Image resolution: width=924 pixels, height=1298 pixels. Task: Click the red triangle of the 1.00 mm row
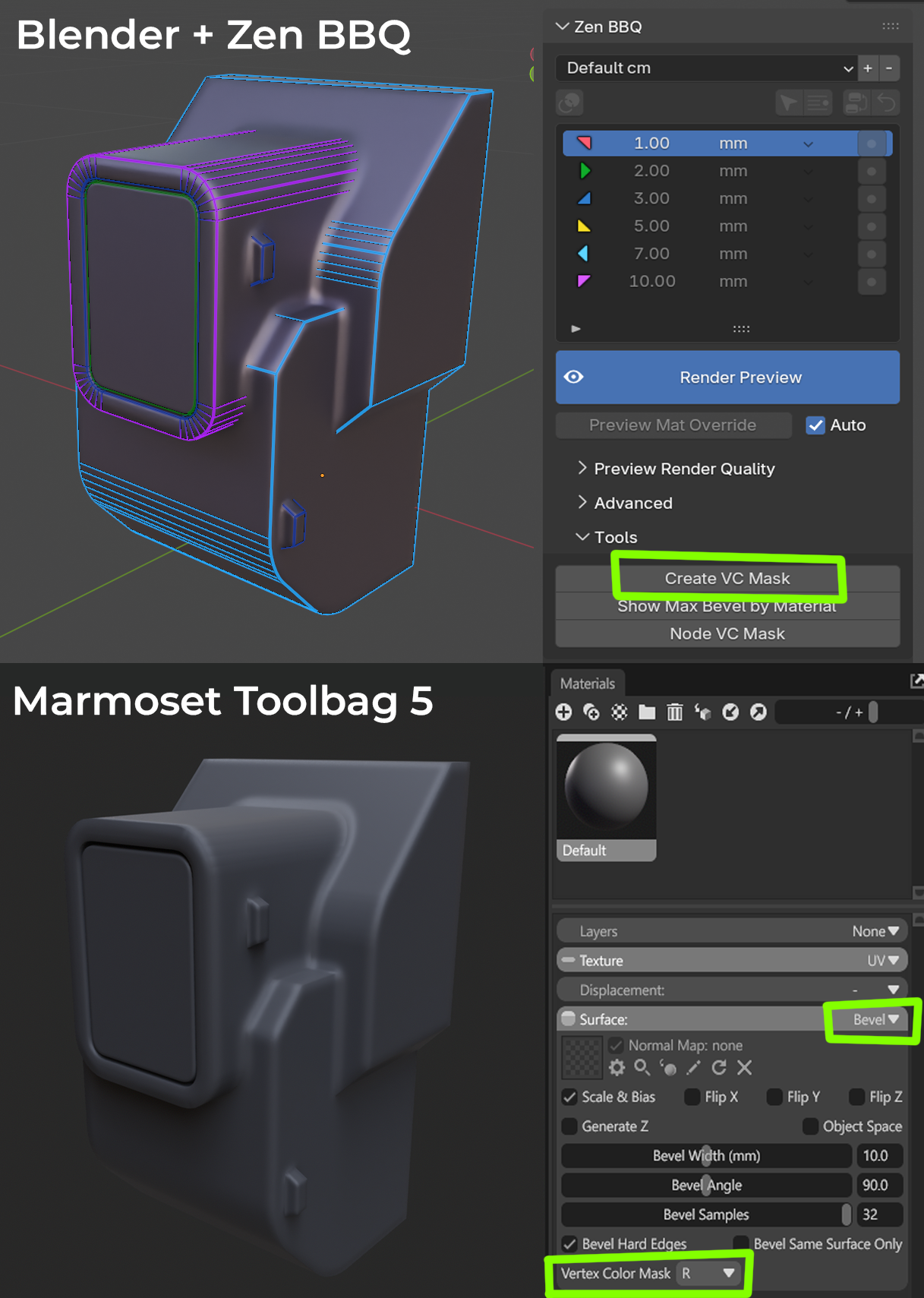pos(584,143)
